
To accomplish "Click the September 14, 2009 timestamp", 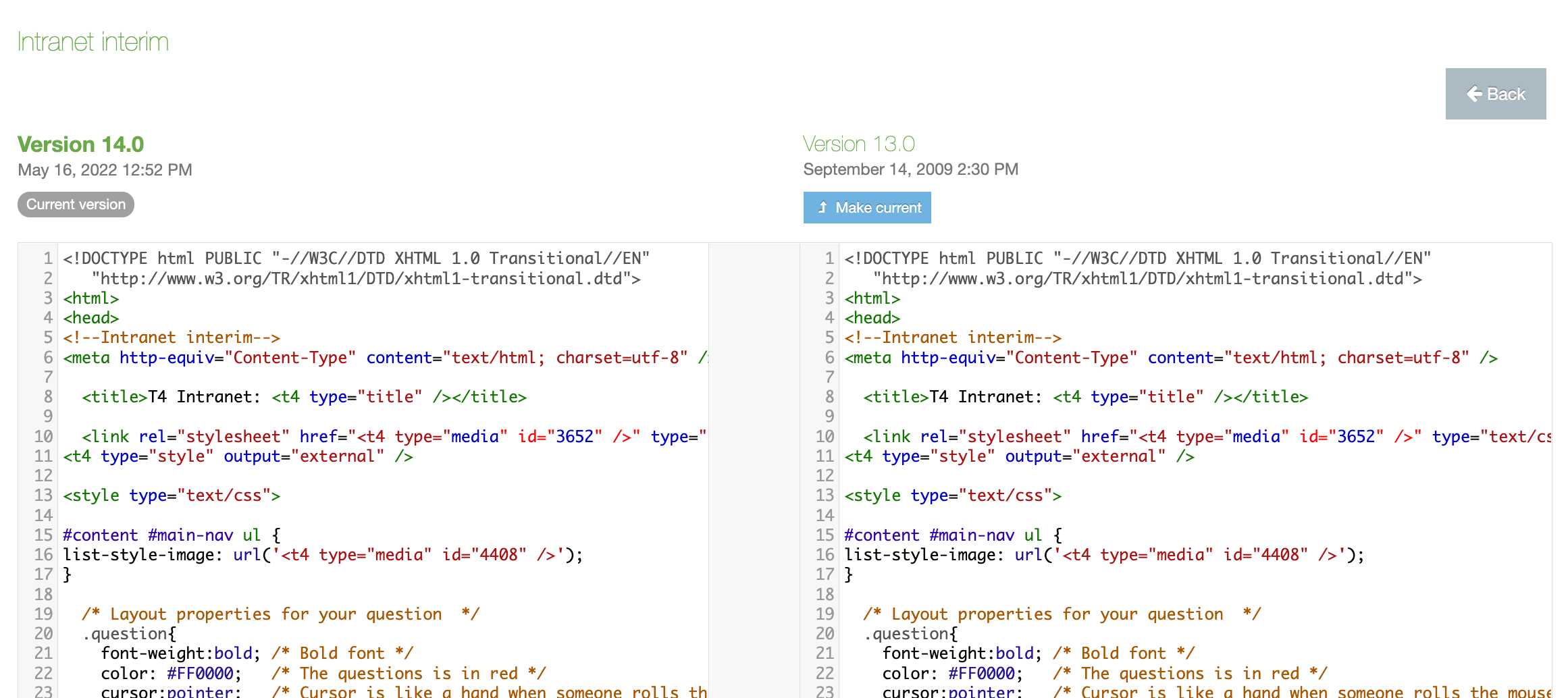I will pyautogui.click(x=910, y=169).
